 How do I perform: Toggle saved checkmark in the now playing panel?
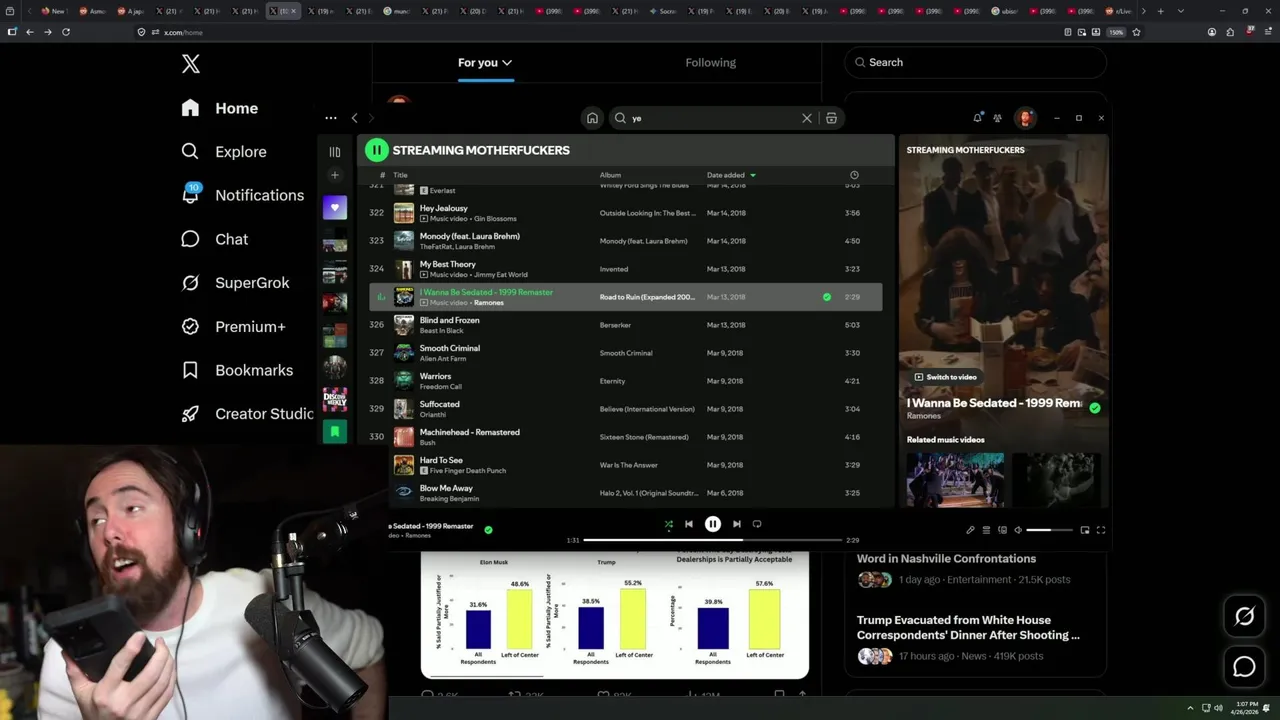click(1095, 408)
